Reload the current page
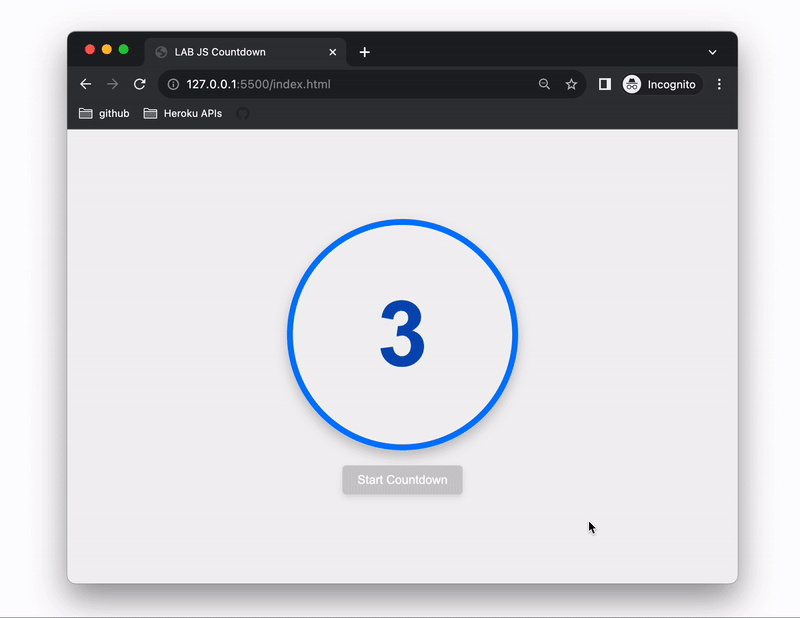 coord(139,84)
